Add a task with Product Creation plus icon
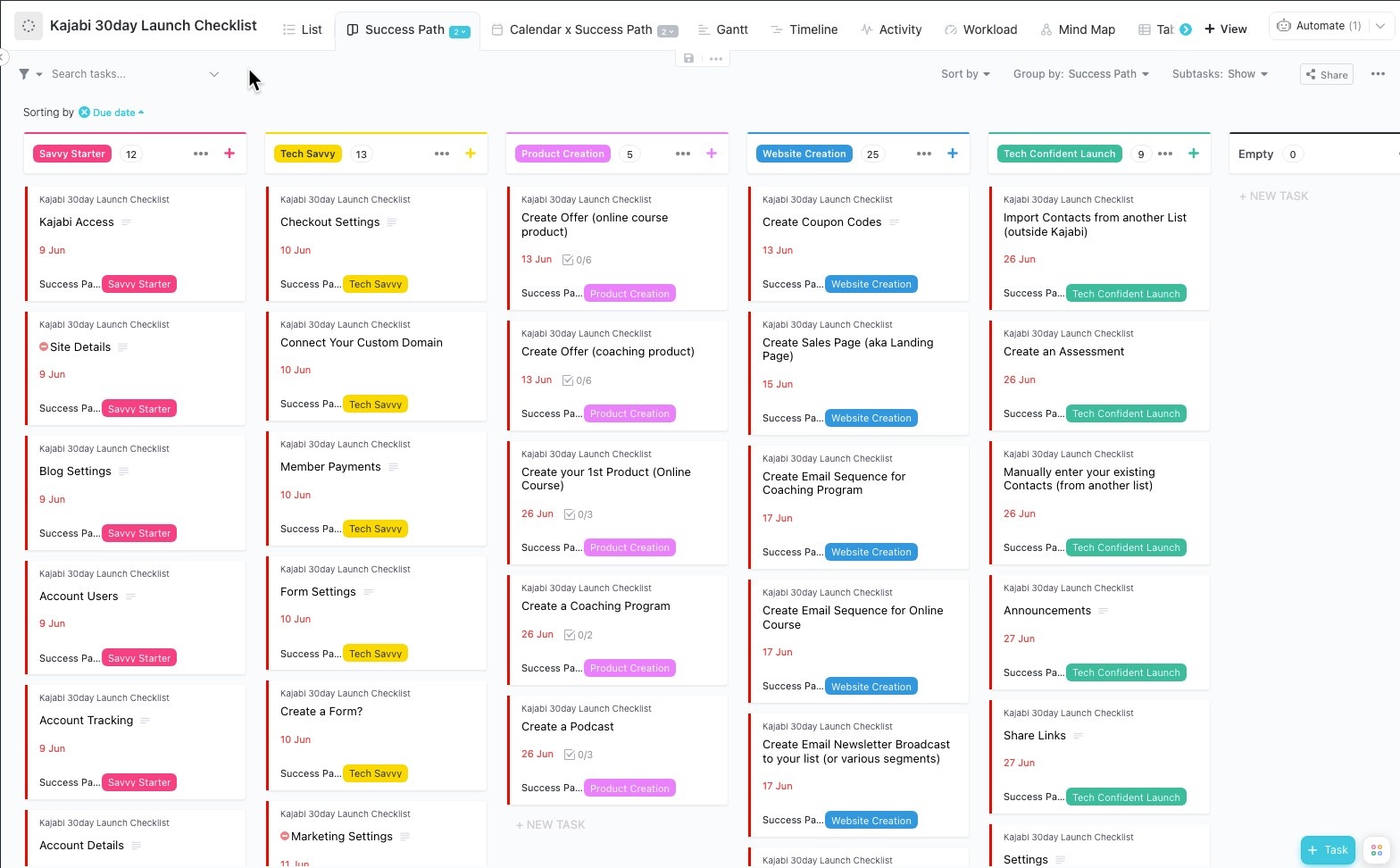Viewport: 1400px width, 868px height. click(712, 154)
